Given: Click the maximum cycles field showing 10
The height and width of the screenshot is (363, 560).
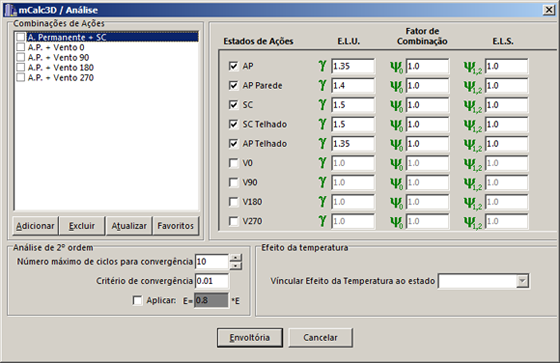Looking at the screenshot, I should [212, 262].
